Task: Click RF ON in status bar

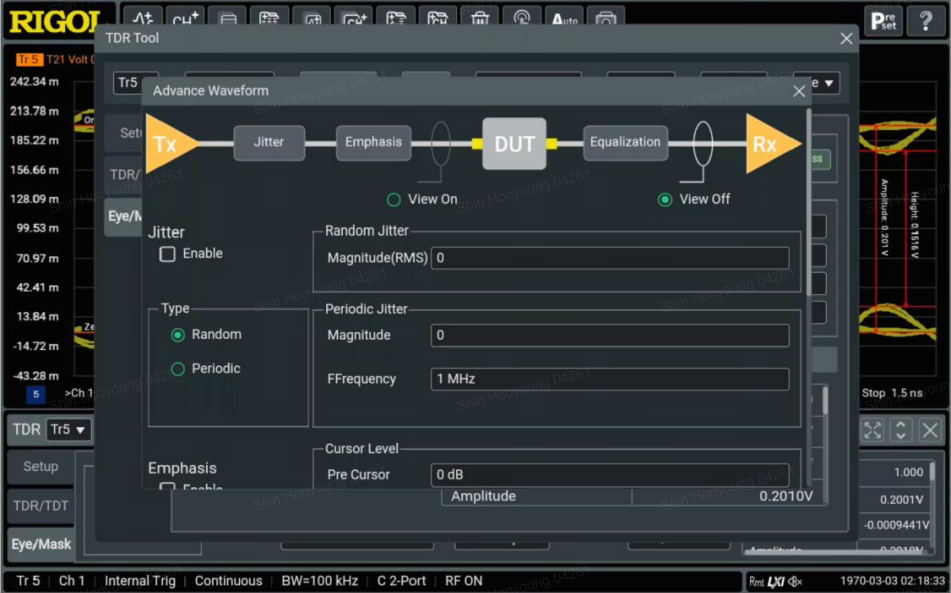Action: [463, 581]
